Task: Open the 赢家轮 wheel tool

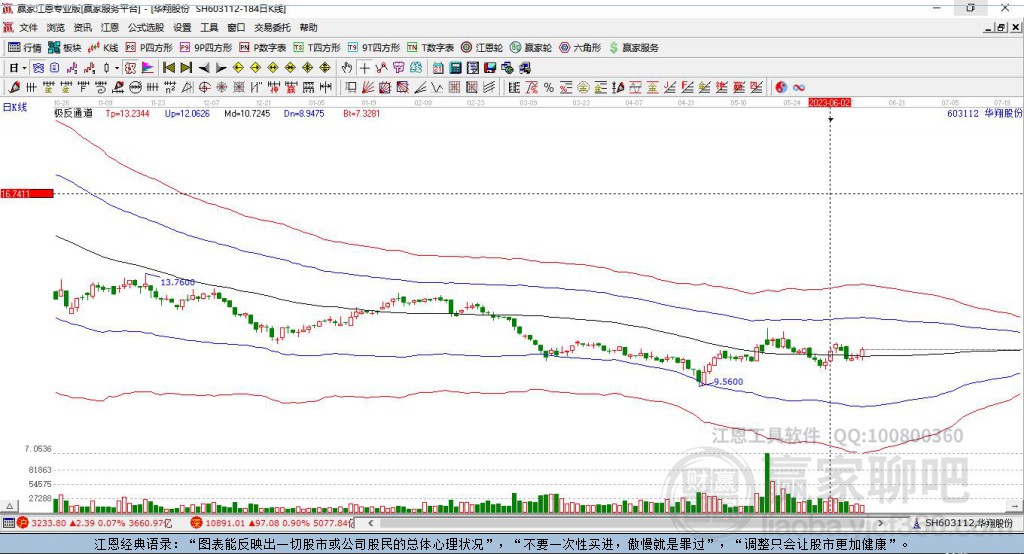Action: pos(531,48)
